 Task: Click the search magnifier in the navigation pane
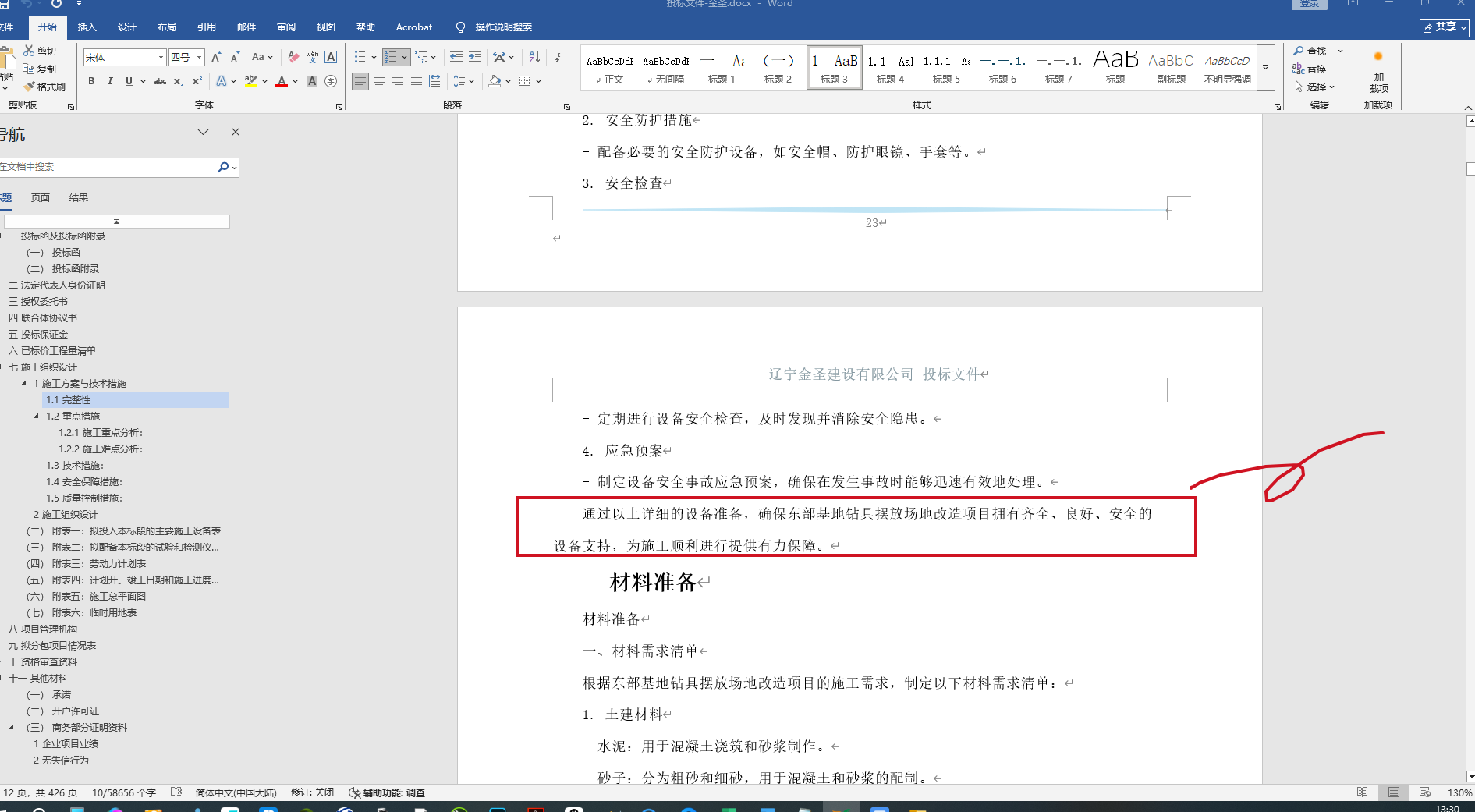pyautogui.click(x=223, y=167)
